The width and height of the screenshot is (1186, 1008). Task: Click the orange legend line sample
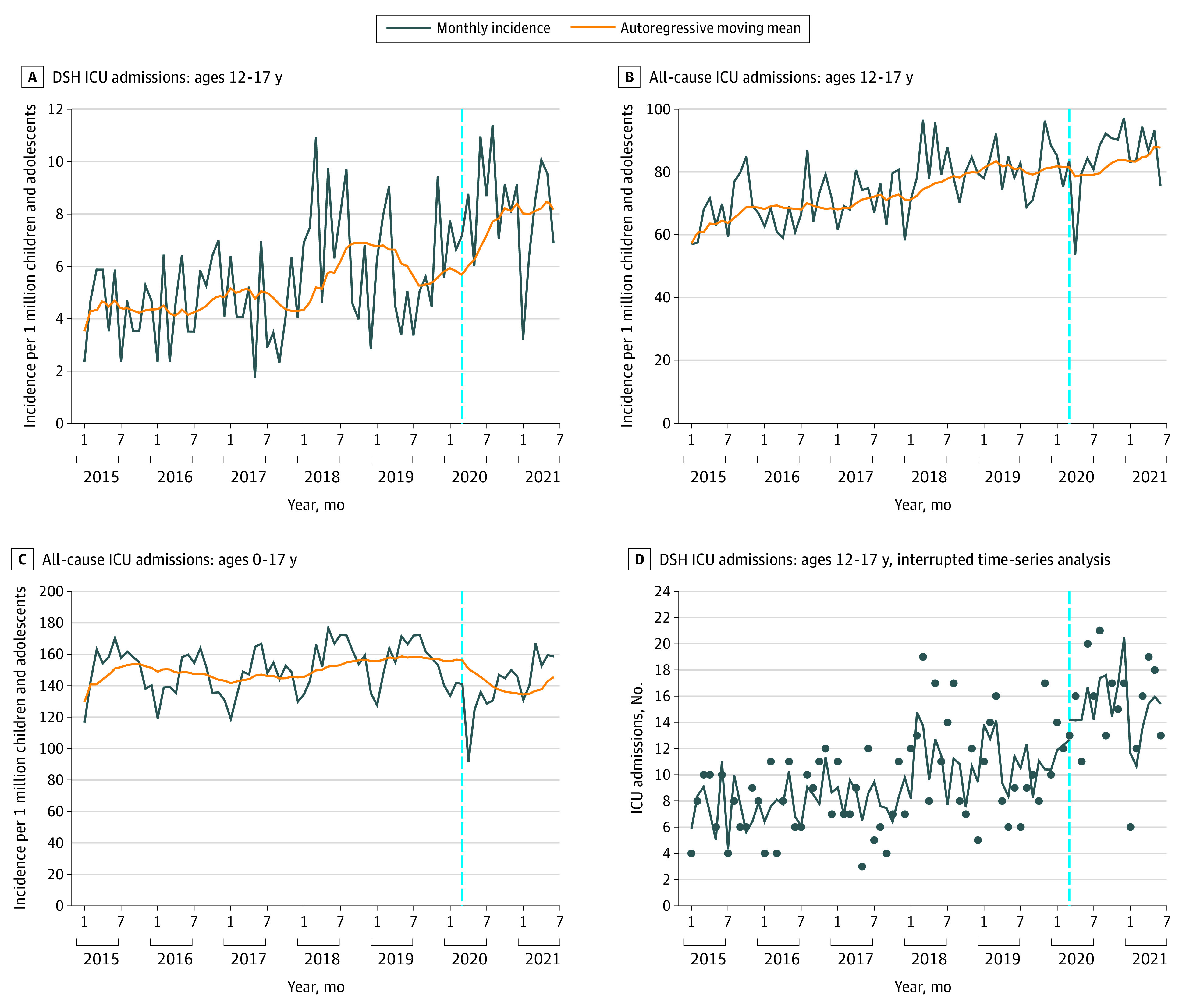592,27
